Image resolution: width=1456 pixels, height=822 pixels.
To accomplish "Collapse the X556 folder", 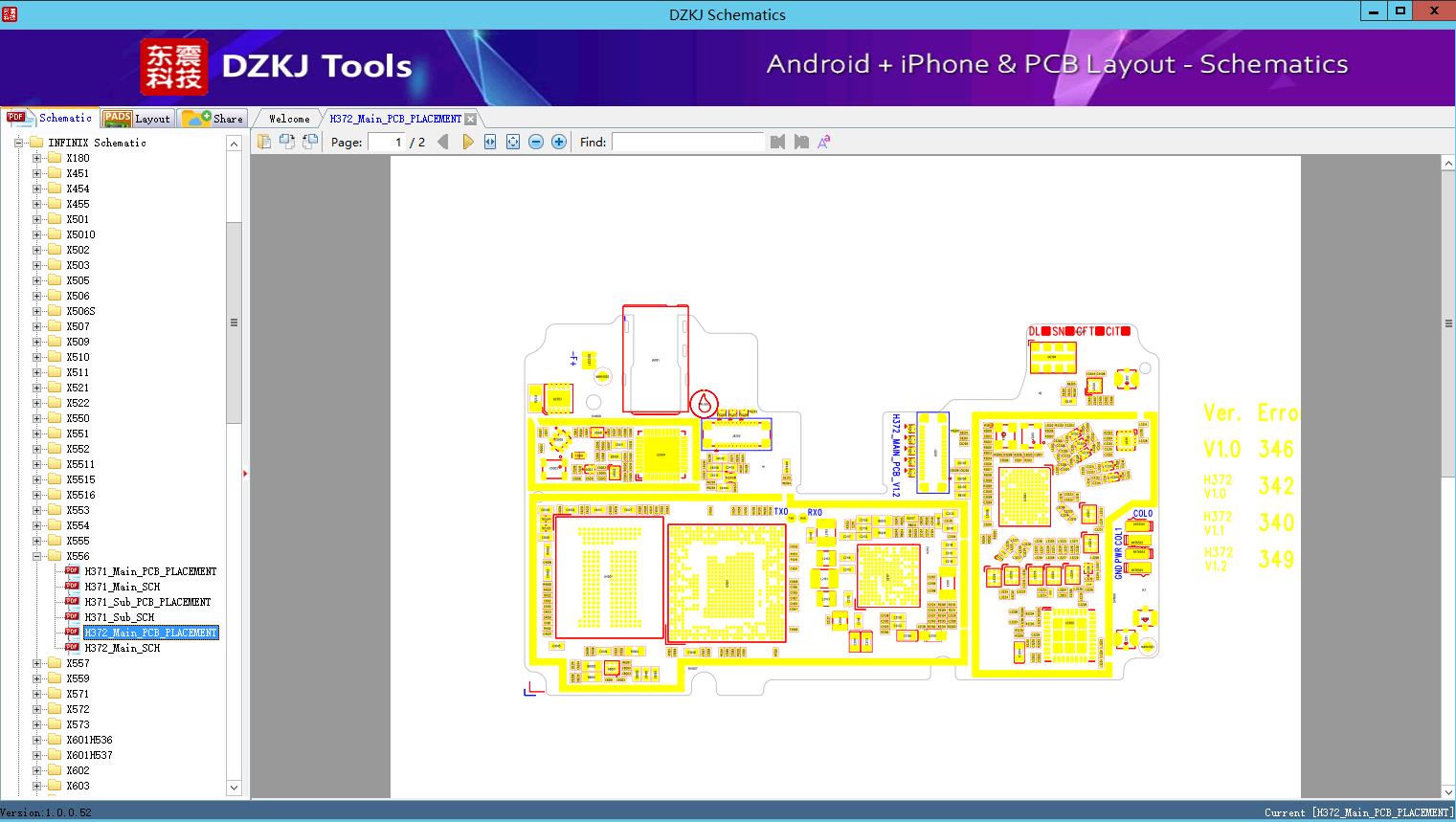I will coord(36,556).
